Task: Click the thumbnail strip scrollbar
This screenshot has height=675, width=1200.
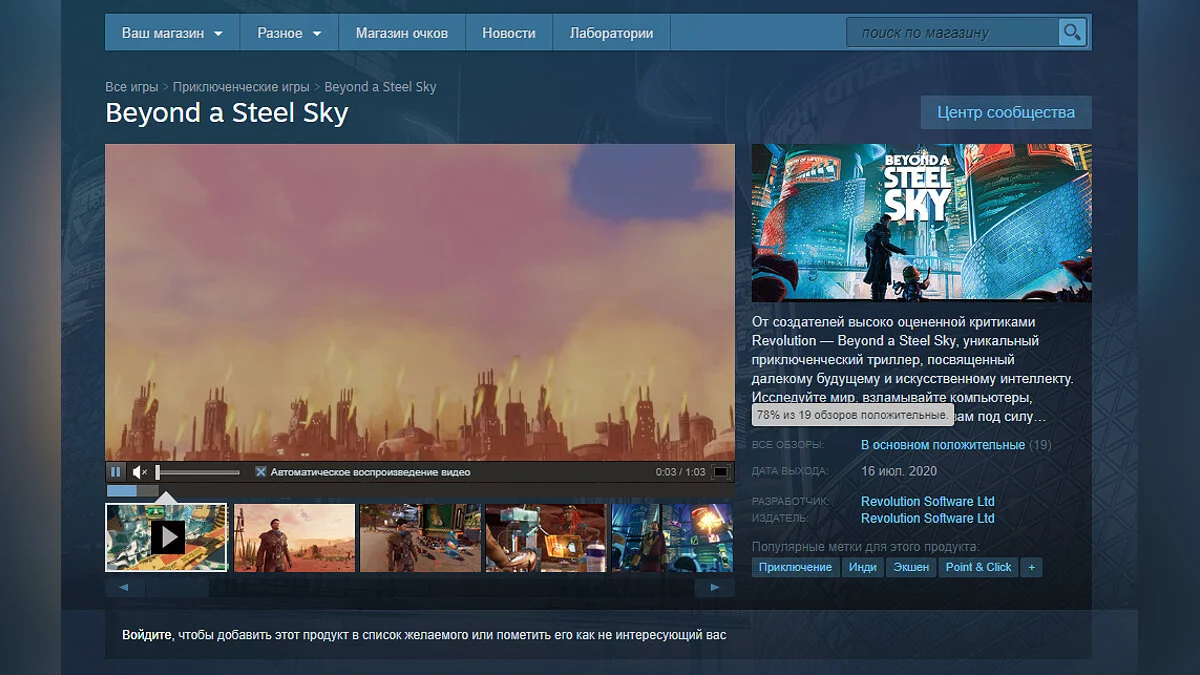Action: coord(420,588)
